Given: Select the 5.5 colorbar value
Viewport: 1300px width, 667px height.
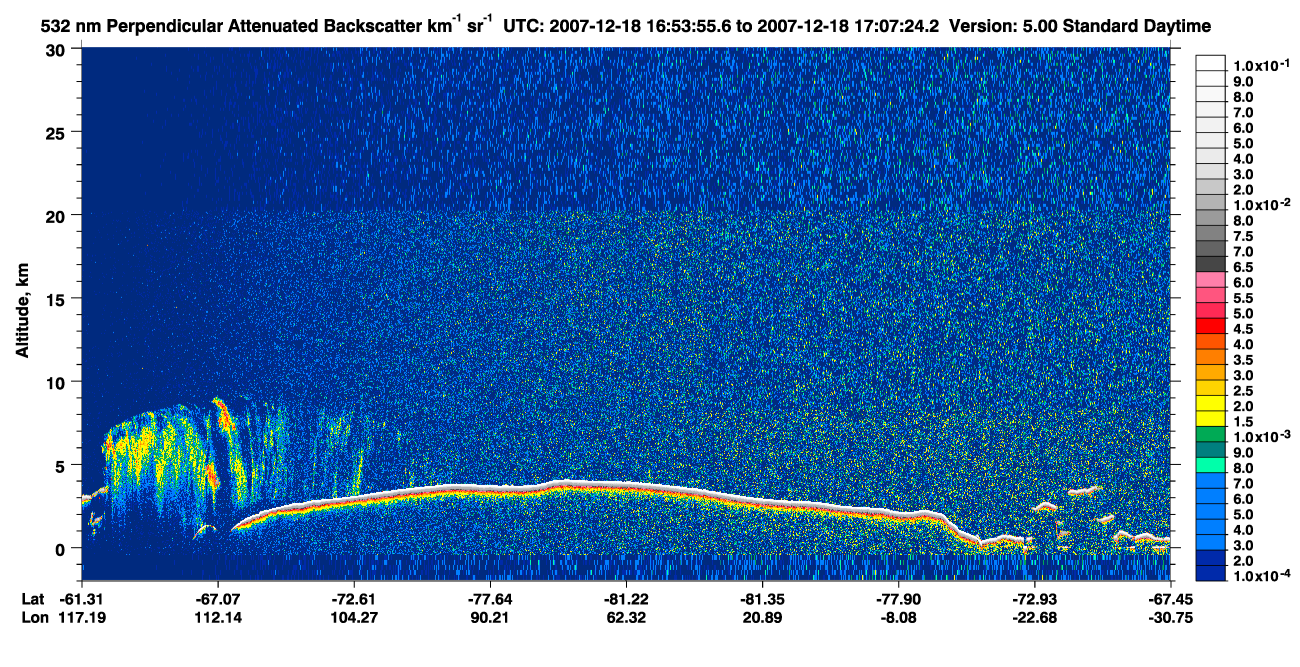Looking at the screenshot, I should point(1245,298).
